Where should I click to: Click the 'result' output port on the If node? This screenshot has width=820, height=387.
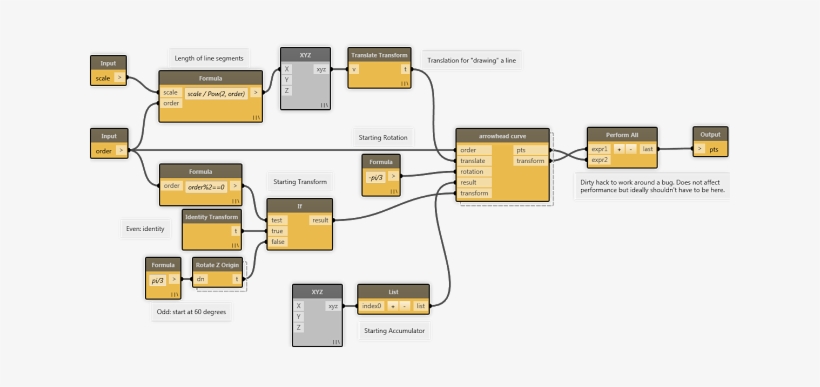(x=320, y=220)
